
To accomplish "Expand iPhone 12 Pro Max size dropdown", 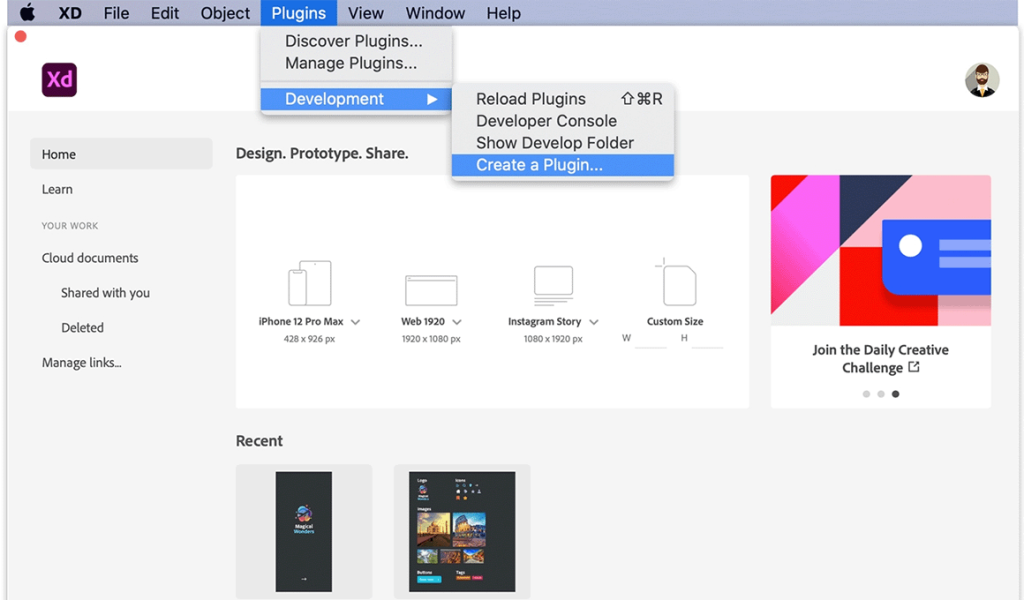I will click(355, 322).
